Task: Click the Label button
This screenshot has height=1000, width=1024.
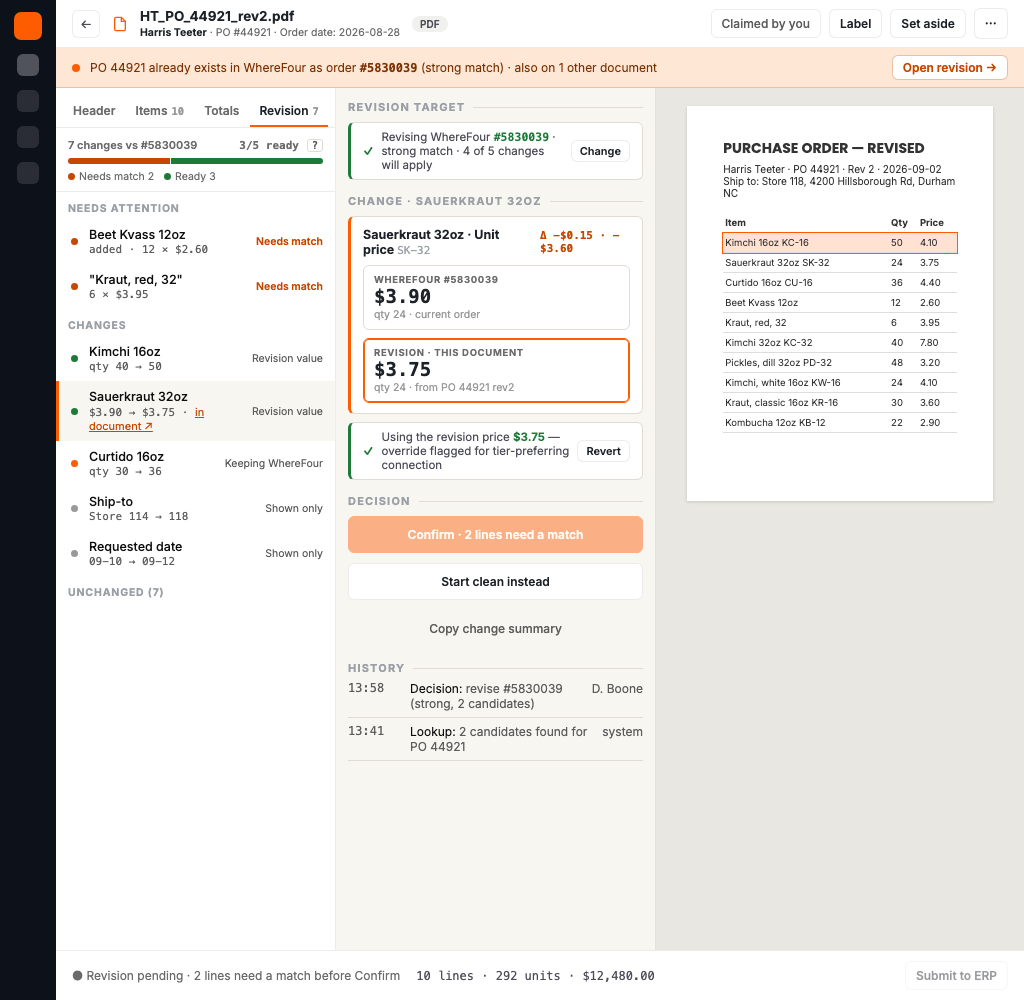Action: click(x=855, y=24)
